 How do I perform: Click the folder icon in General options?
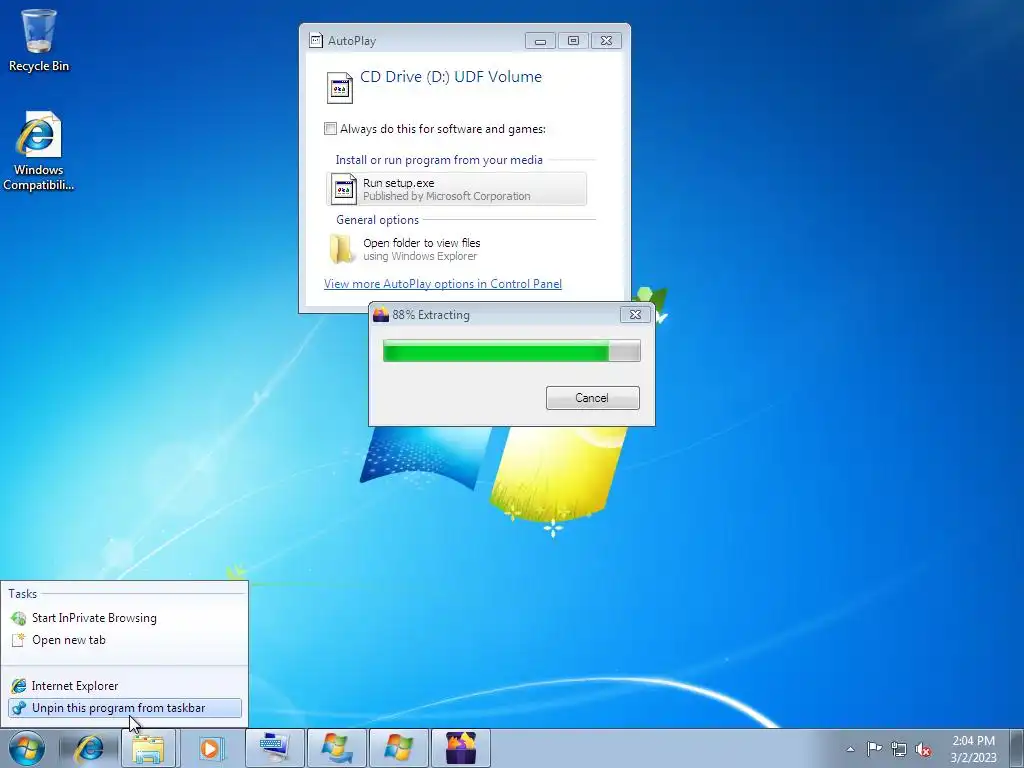pos(342,249)
